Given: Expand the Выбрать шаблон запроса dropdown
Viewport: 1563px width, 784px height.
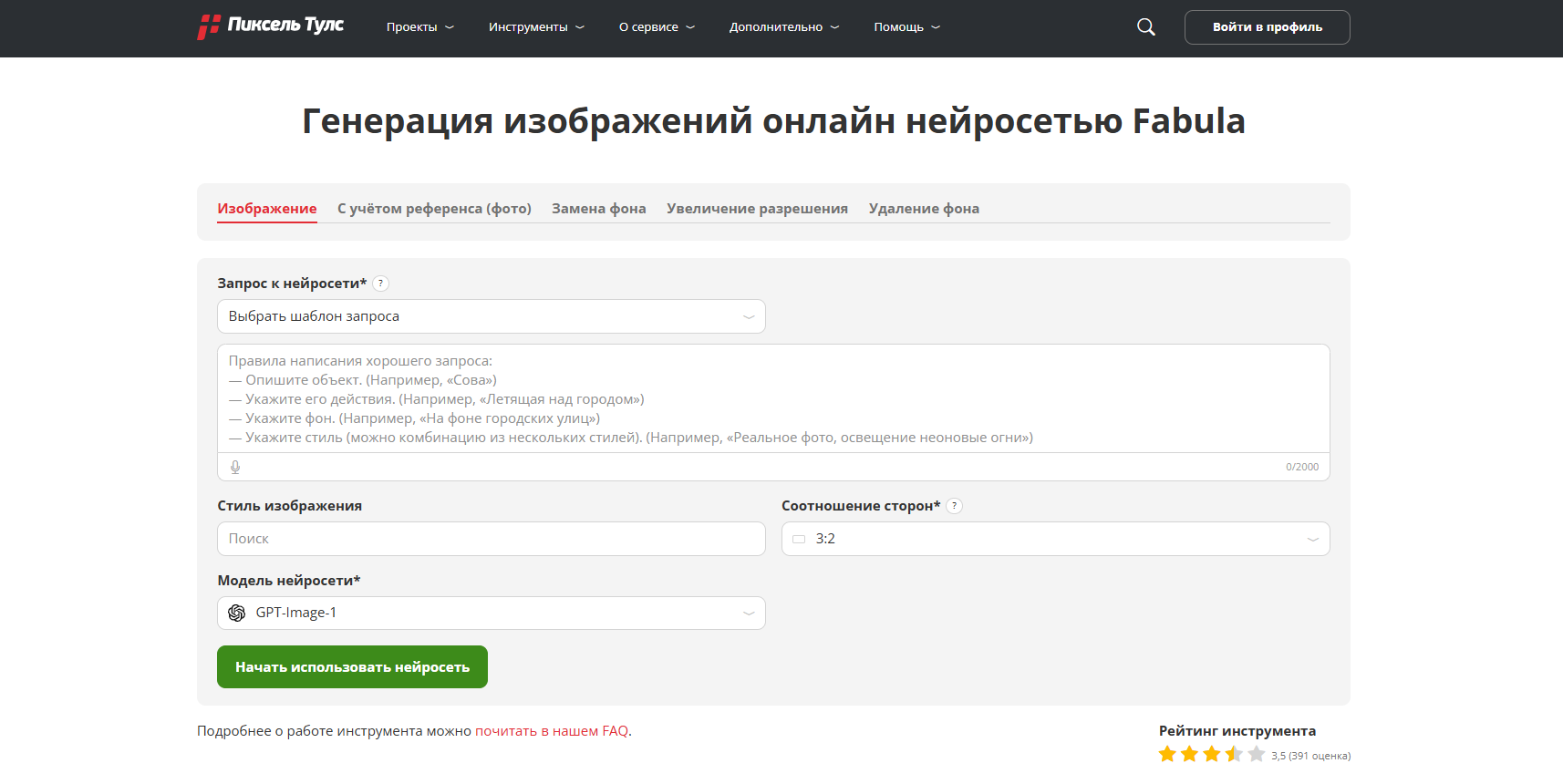Looking at the screenshot, I should [491, 316].
